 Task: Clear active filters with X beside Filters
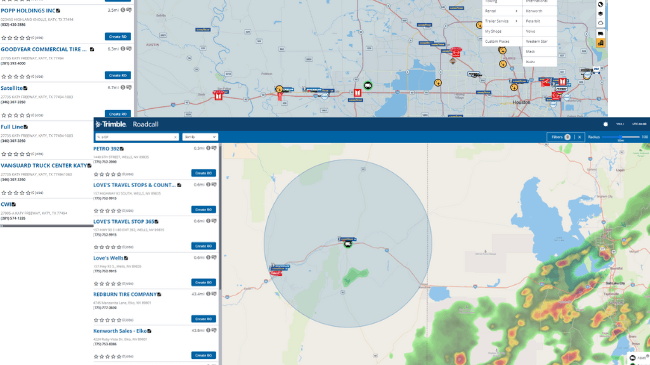pyautogui.click(x=580, y=137)
